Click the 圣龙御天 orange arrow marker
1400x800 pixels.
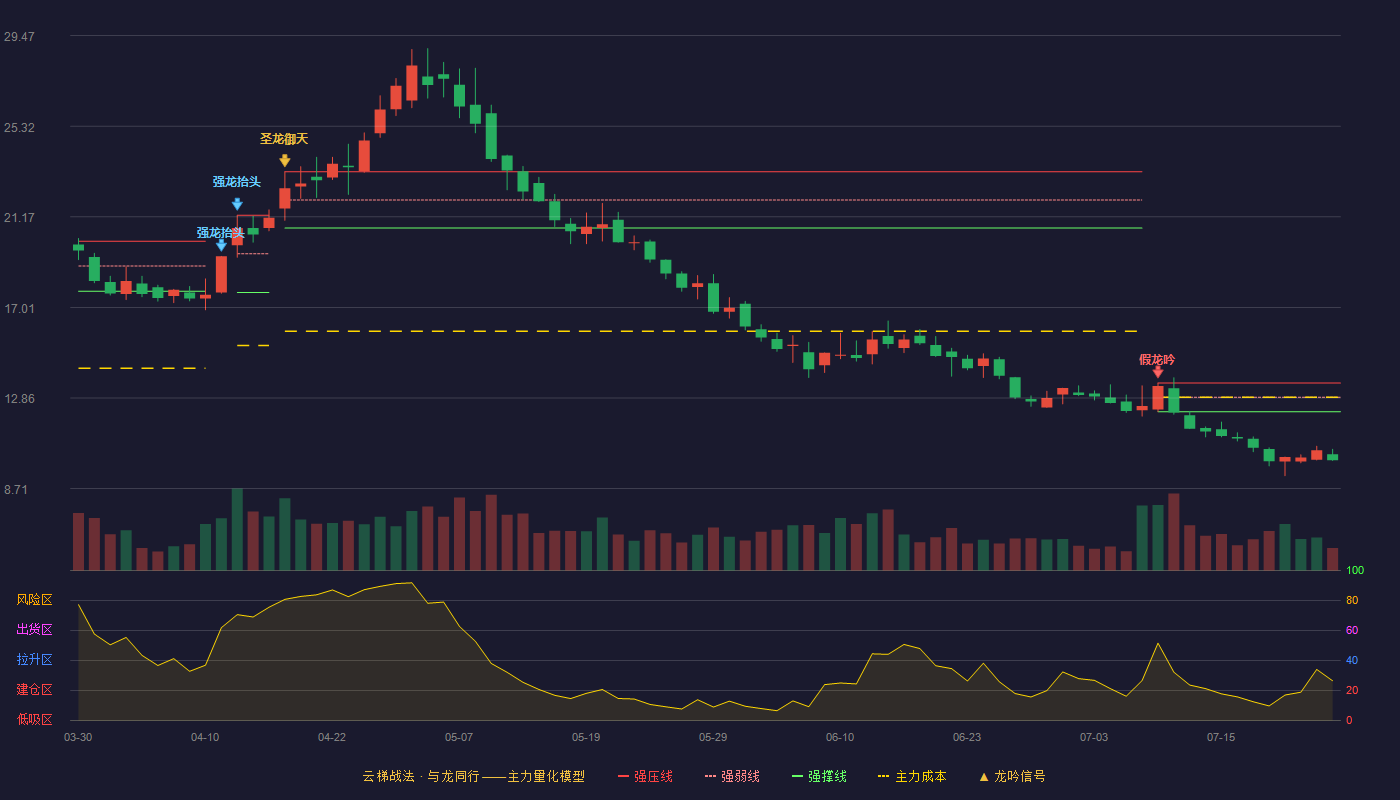click(285, 160)
